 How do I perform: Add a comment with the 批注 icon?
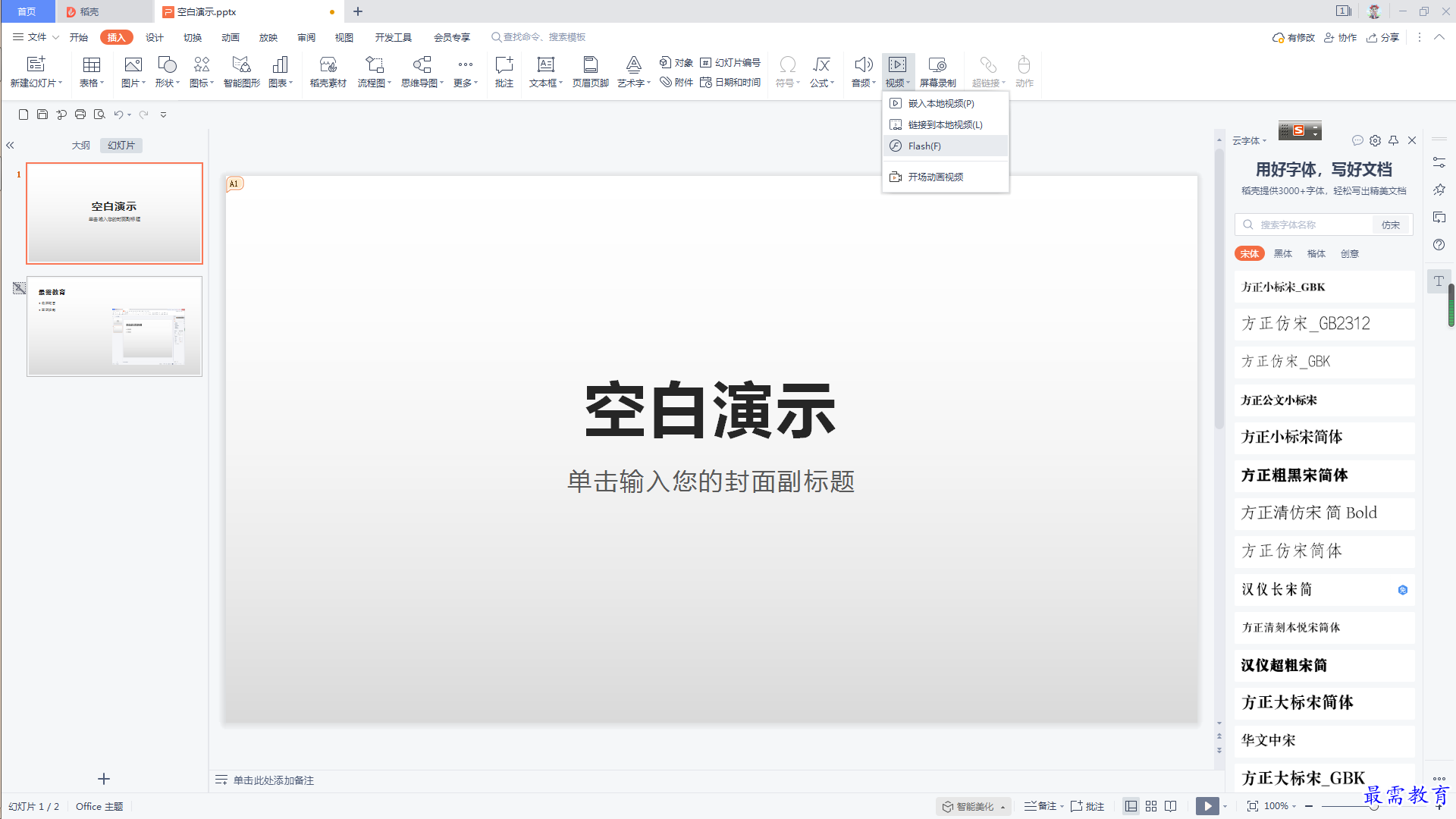point(504,64)
